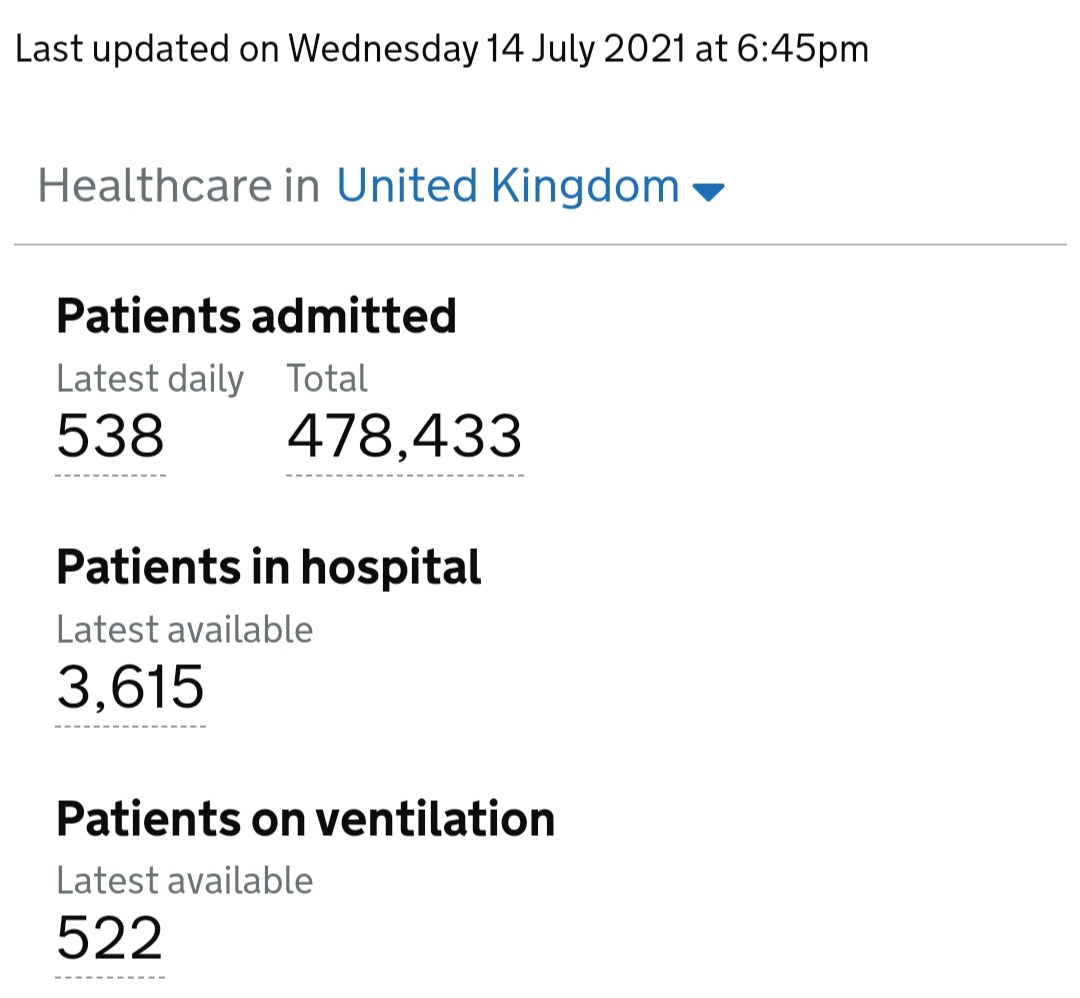Viewport: 1080px width, 998px height.
Task: Click the Last updated timestamp text
Action: tap(442, 50)
